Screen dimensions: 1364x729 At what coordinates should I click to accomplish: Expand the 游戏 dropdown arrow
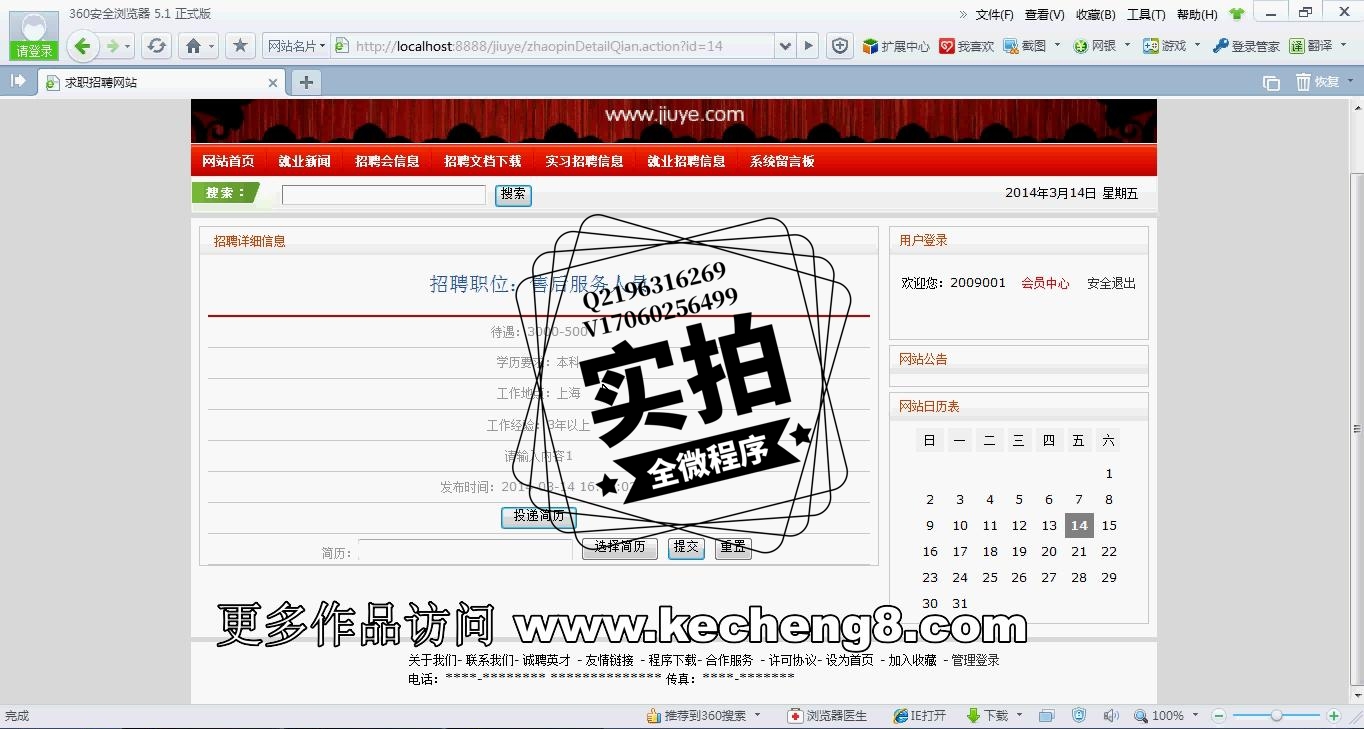pos(1197,45)
